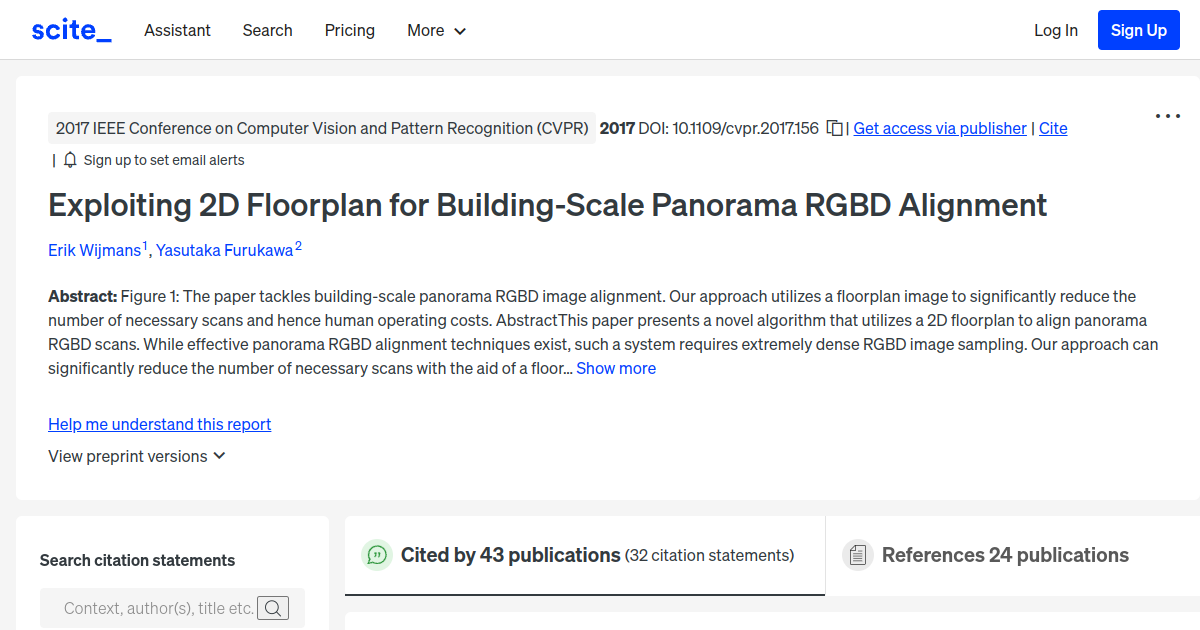Click the scite logo in the header
This screenshot has height=630, width=1200.
(70, 29)
